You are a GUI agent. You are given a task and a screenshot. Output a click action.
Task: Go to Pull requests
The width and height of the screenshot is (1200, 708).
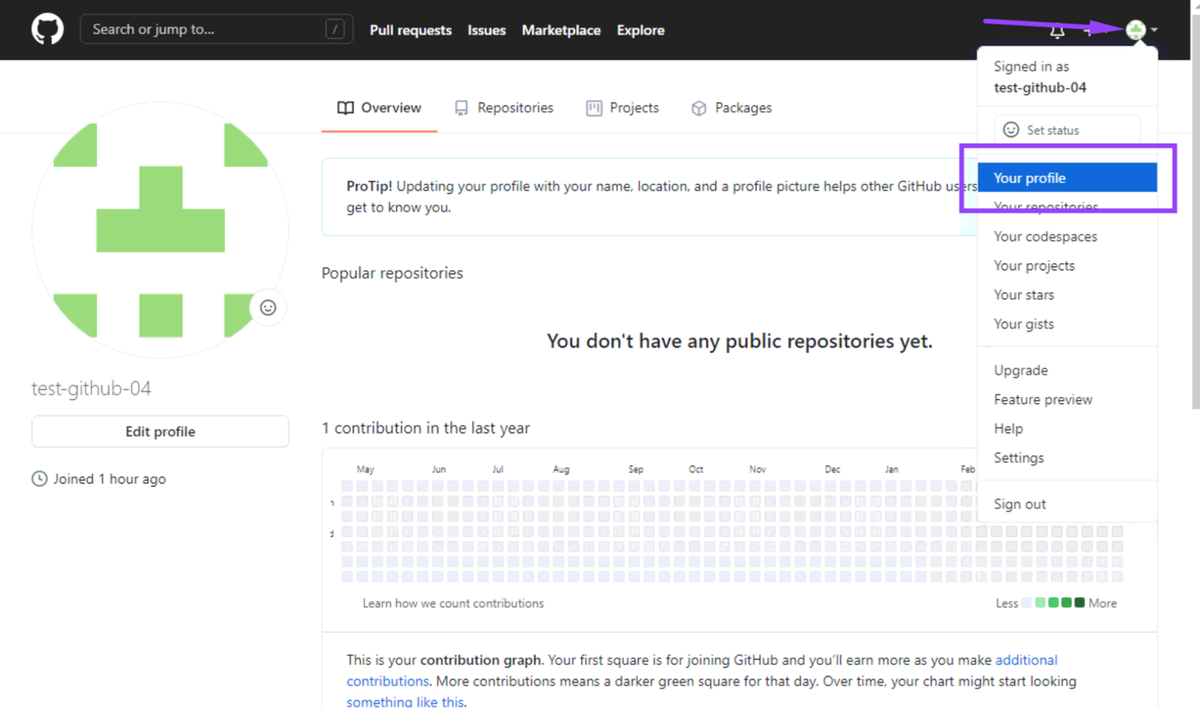(410, 30)
